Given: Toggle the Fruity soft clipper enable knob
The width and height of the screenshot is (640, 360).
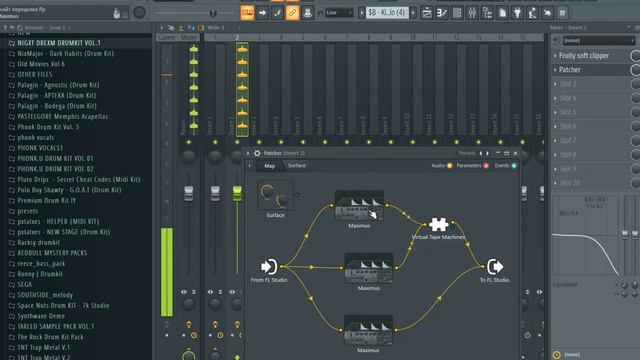Looking at the screenshot, I should [635, 56].
